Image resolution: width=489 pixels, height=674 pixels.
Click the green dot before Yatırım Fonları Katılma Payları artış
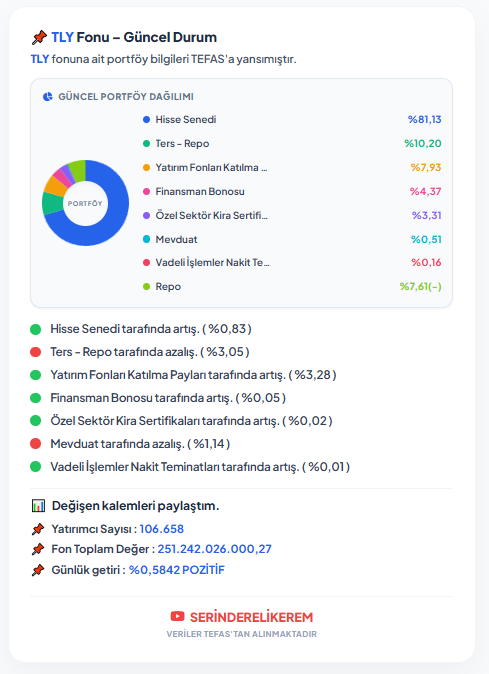[x=36, y=375]
